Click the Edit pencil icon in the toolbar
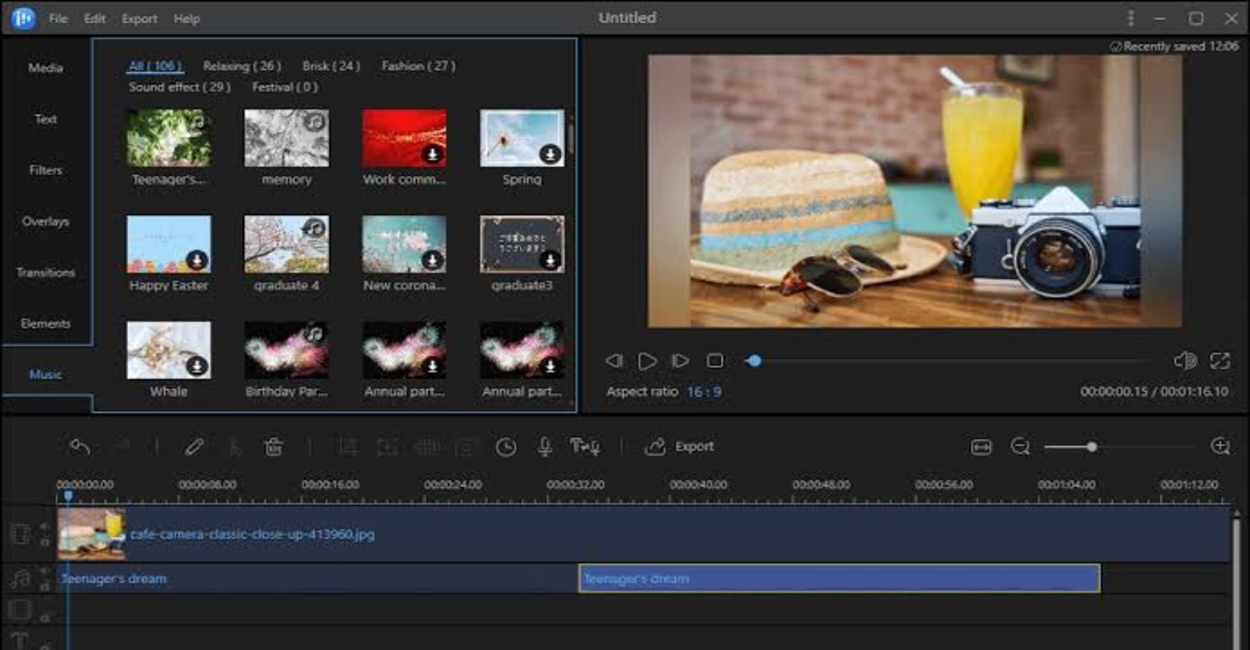 [194, 447]
